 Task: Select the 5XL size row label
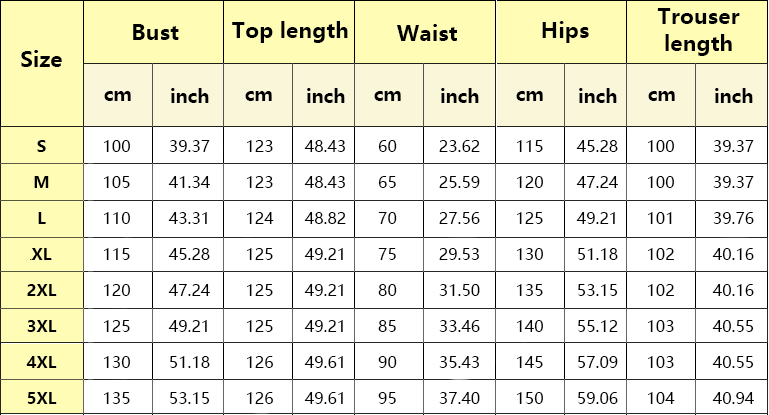[x=42, y=397]
